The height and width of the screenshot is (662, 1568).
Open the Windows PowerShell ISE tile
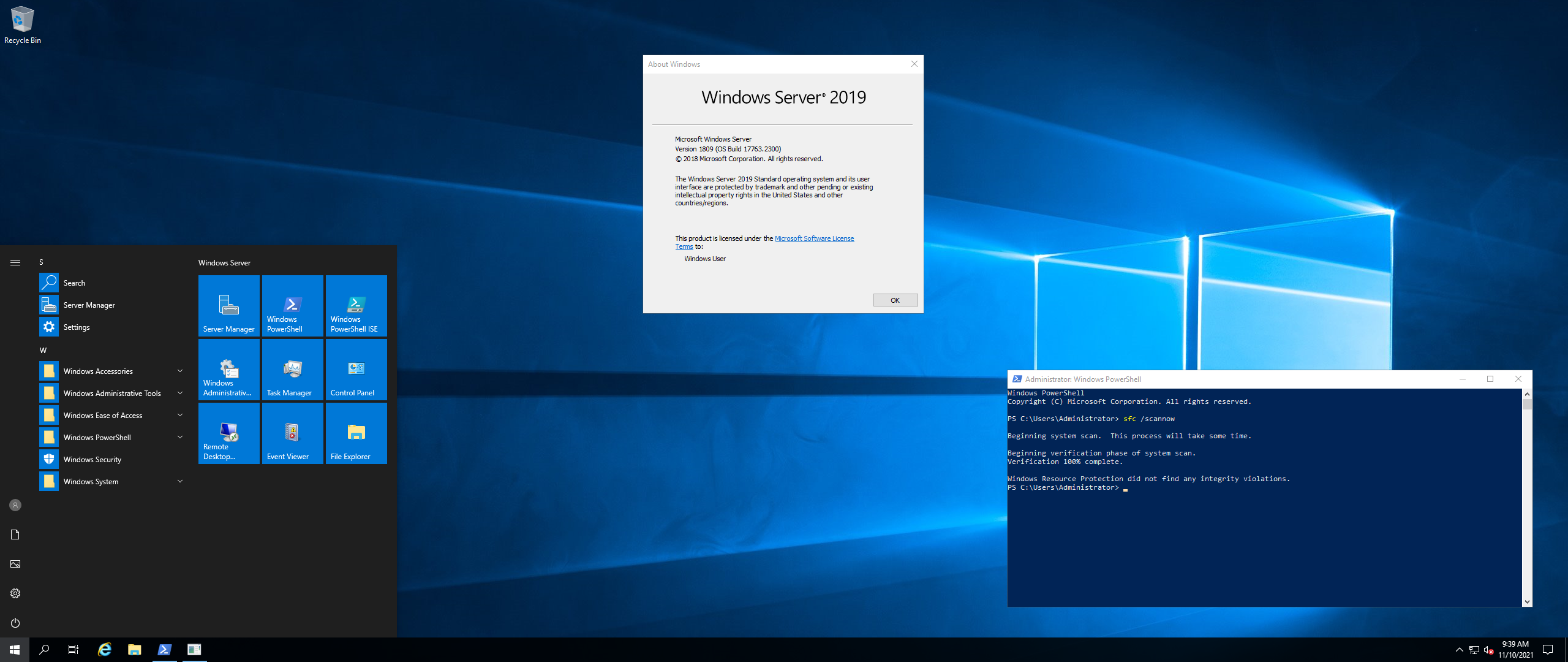pos(356,305)
